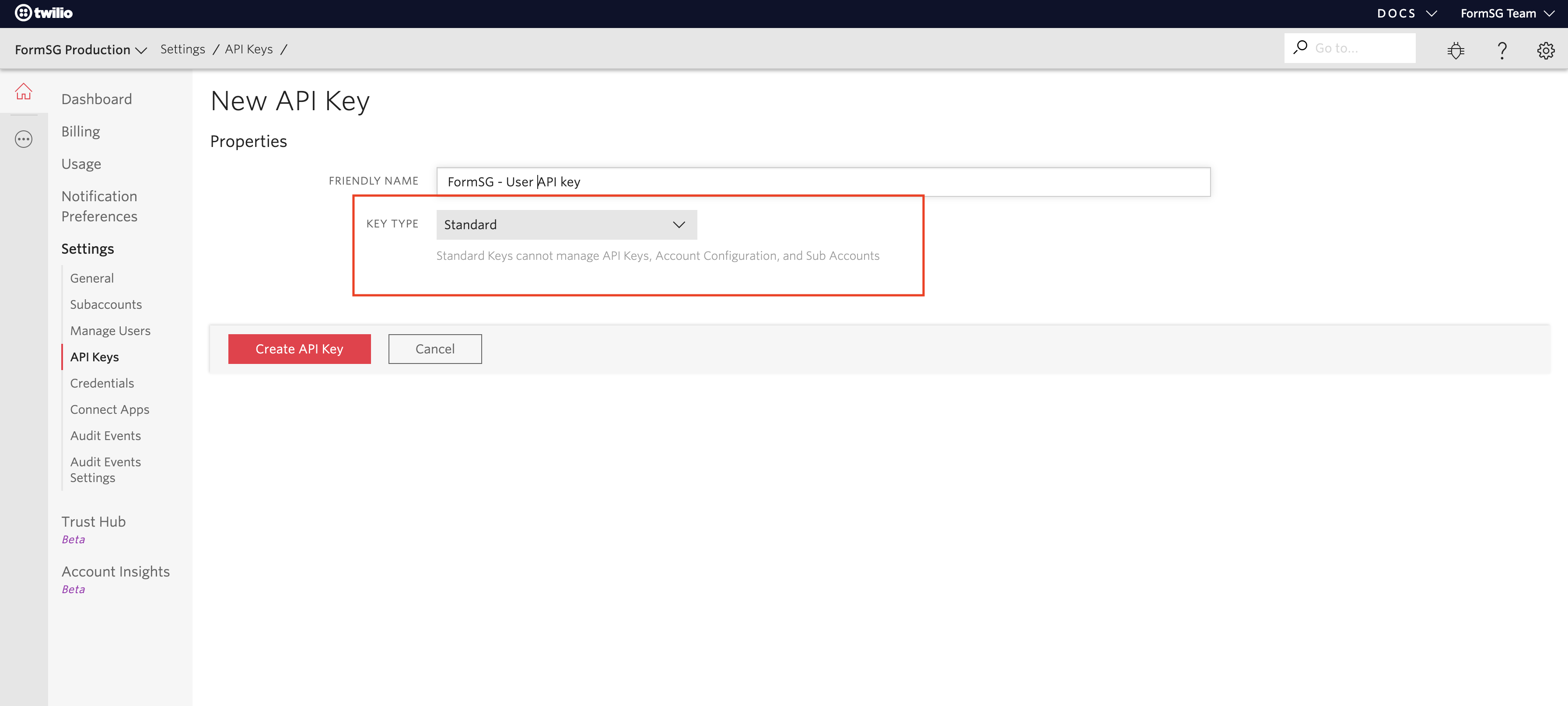This screenshot has height=706, width=1568.
Task: Open General settings
Action: (x=92, y=278)
